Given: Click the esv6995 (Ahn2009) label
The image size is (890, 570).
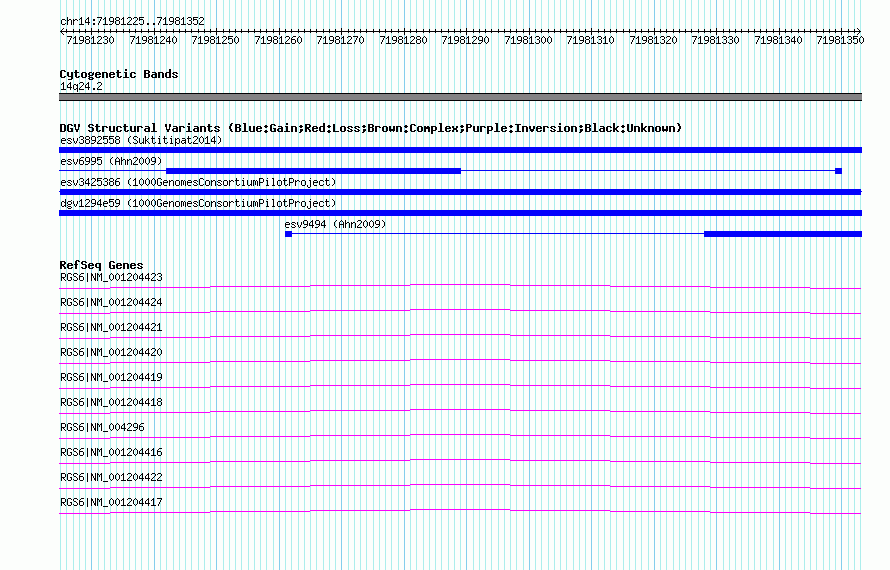Looking at the screenshot, I should [x=111, y=161].
